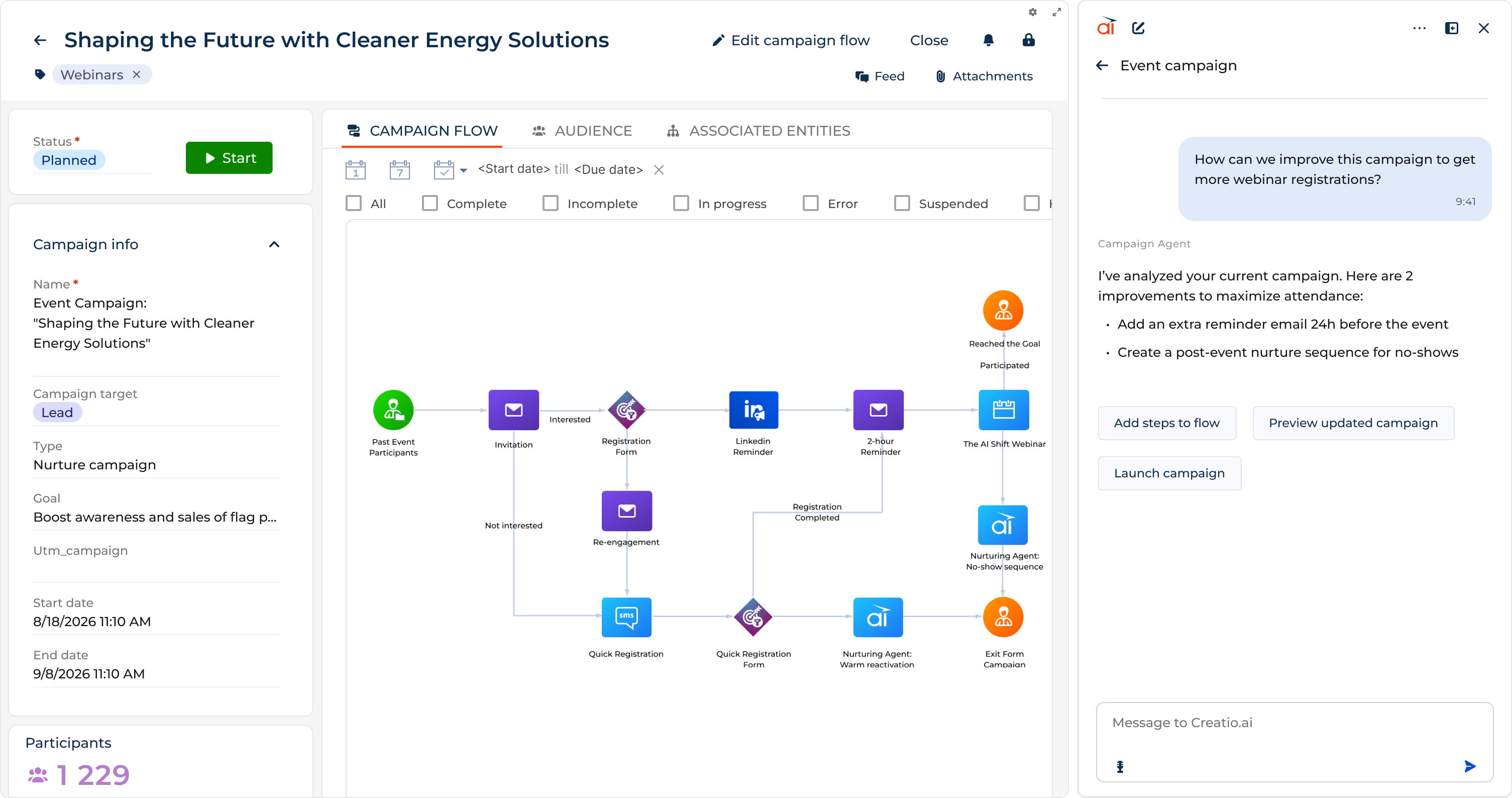The image size is (1512, 798).
Task: Check the Complete status filter
Action: click(429, 203)
